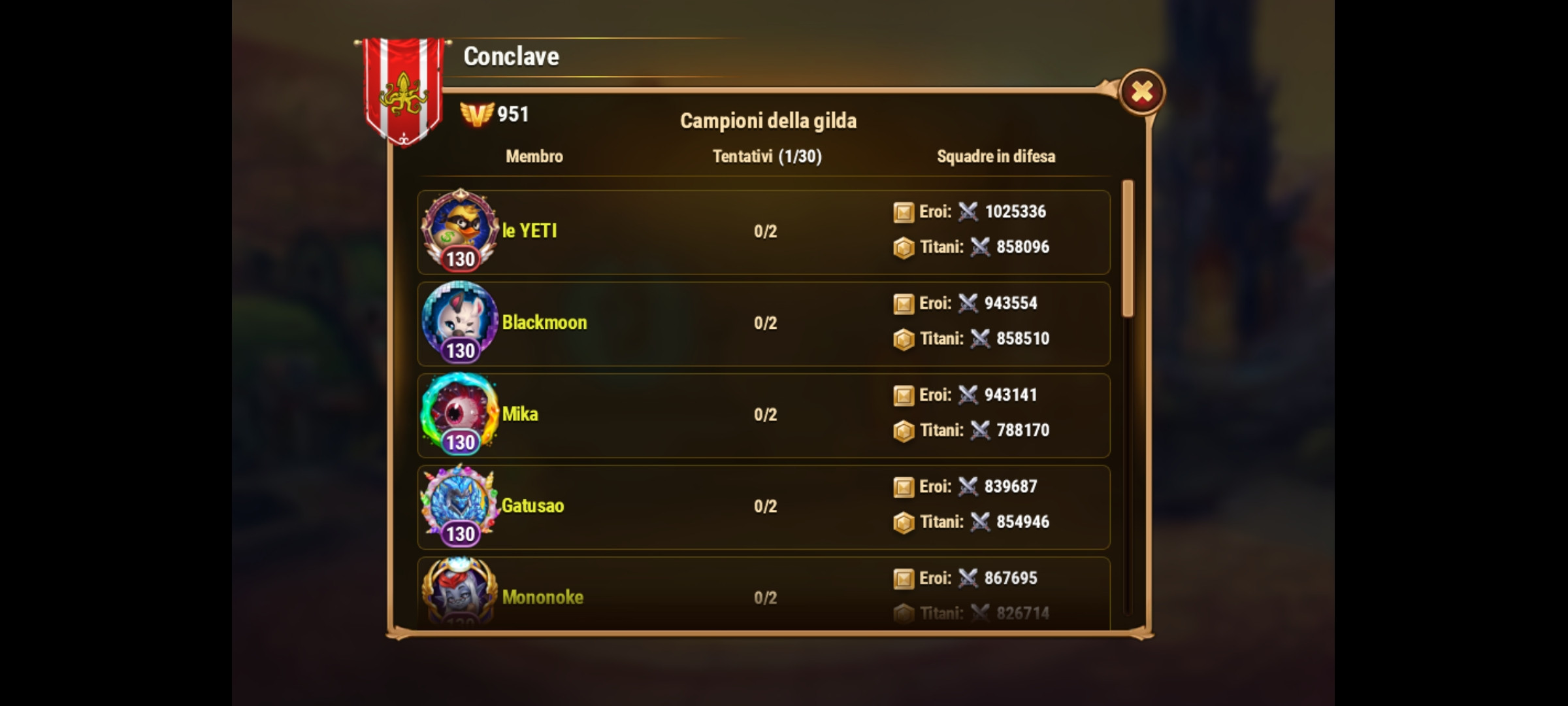Tap Mika's eyeball avatar
The height and width of the screenshot is (706, 1568).
459,413
